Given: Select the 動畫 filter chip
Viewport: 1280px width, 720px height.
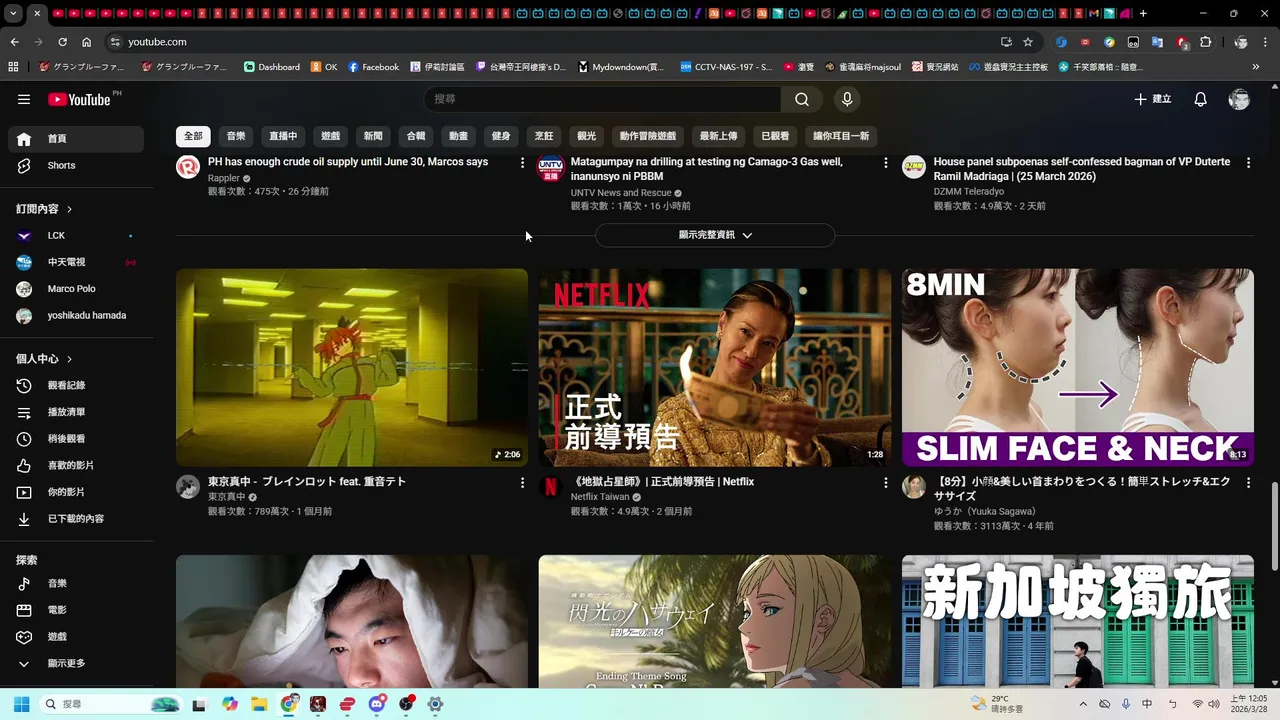Looking at the screenshot, I should click(x=458, y=136).
